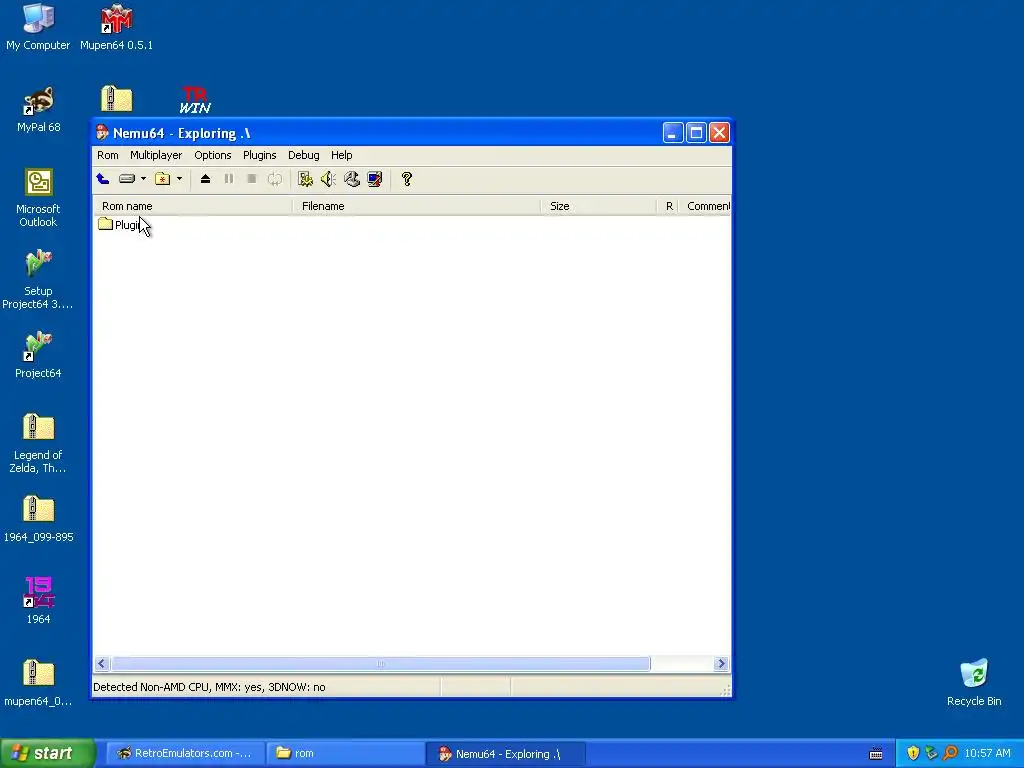Switch to the rom folder taskbar button
This screenshot has height=768, width=1024.
click(x=345, y=754)
